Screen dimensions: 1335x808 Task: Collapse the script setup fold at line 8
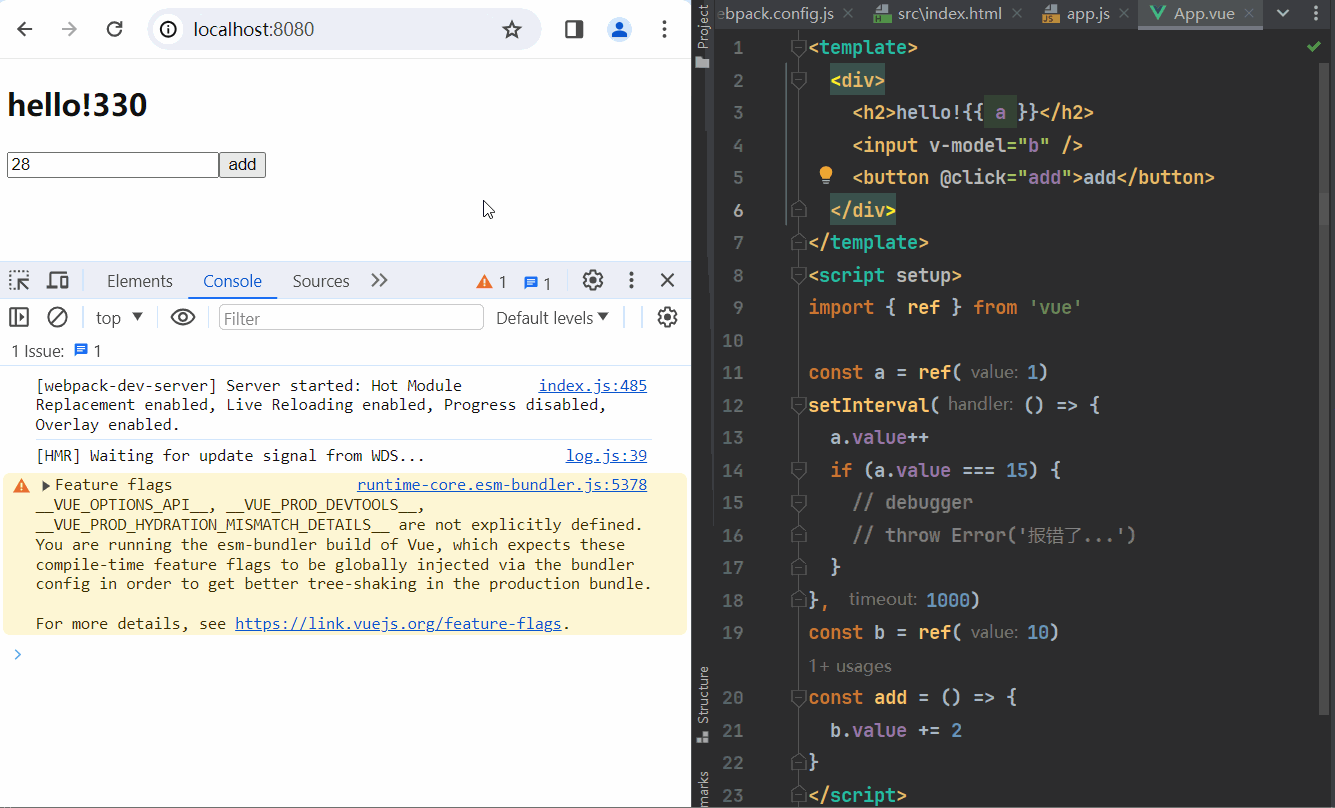tap(798, 275)
